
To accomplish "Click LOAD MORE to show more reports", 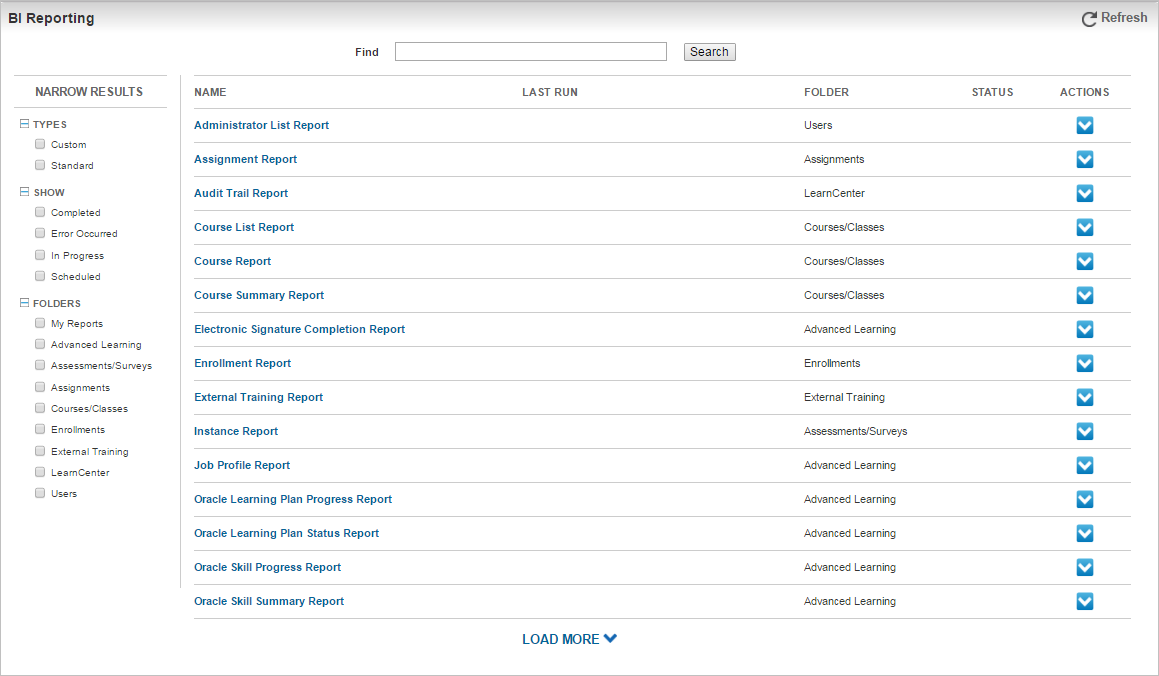I will point(569,639).
